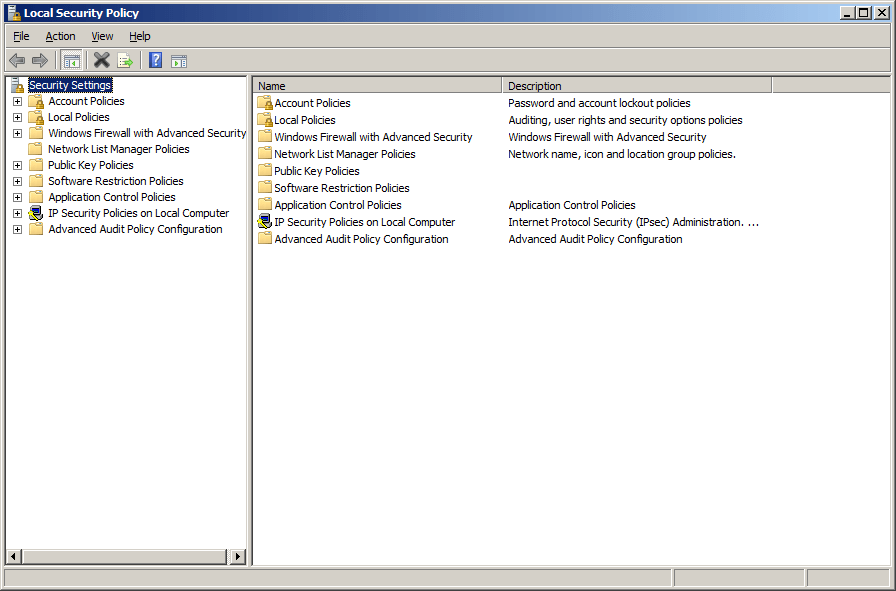This screenshot has width=896, height=591.
Task: Click Security Settings root node icon
Action: point(18,85)
